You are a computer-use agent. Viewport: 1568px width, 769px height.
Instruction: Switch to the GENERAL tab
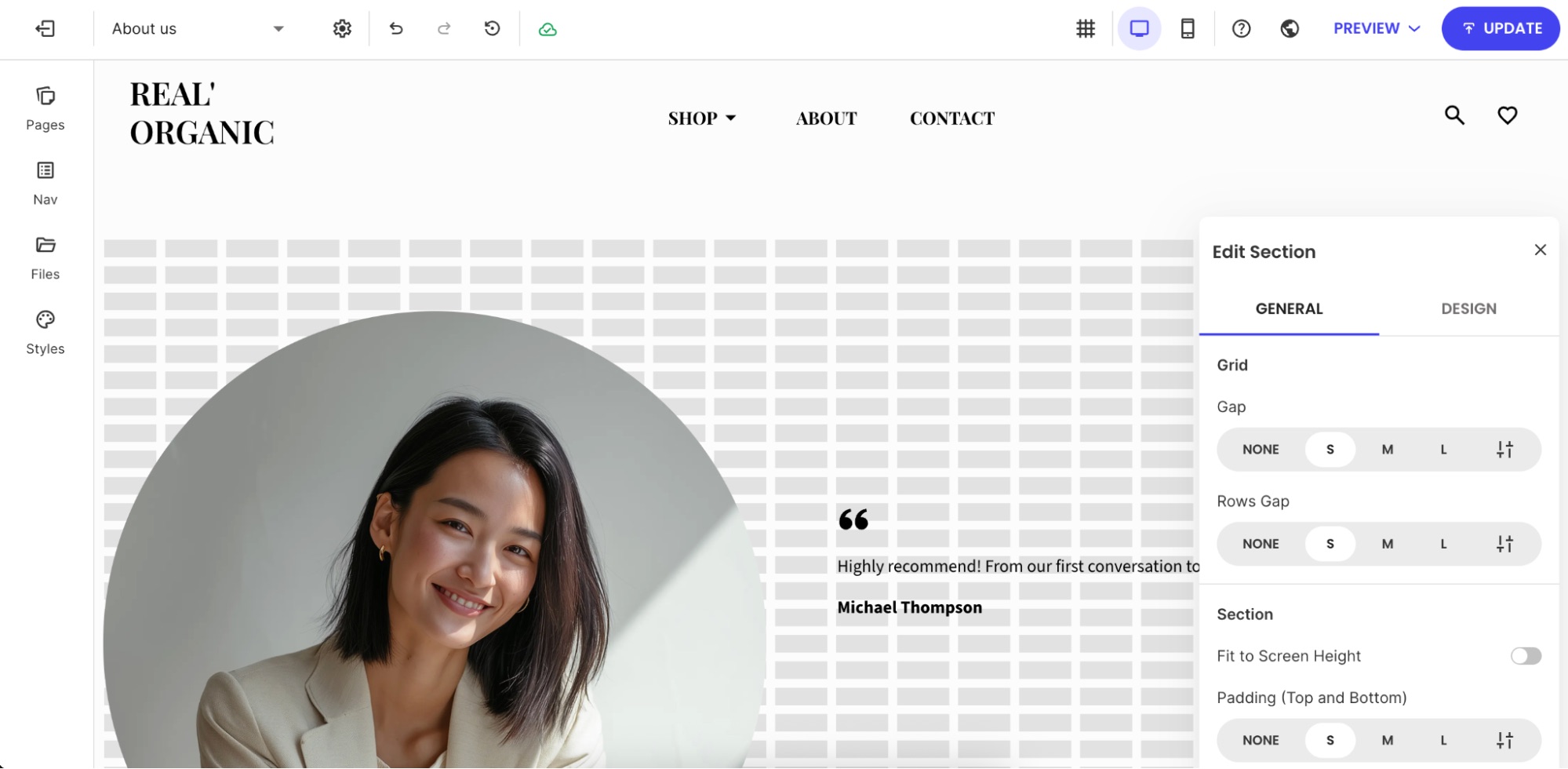1289,308
